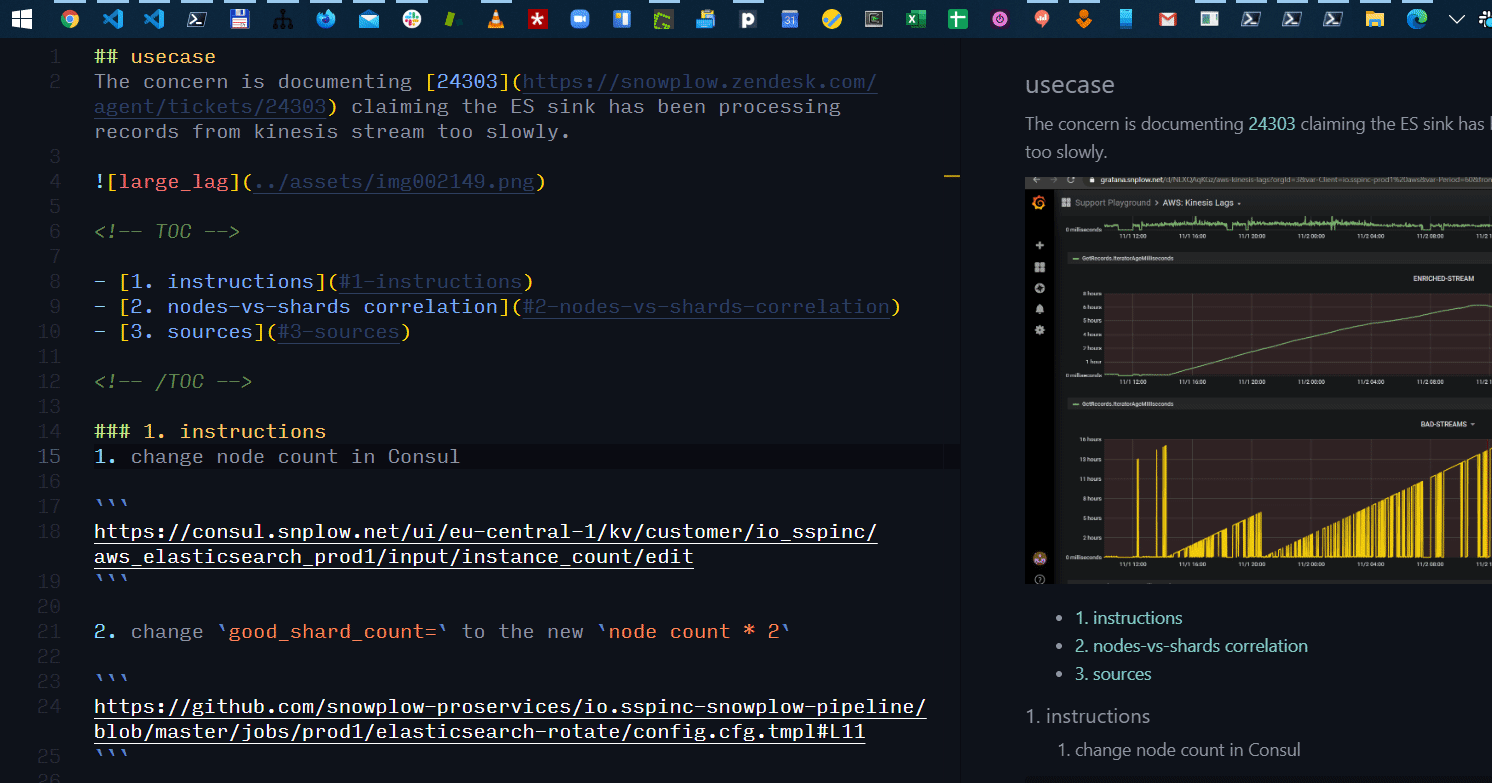Open the green G taskbar app
1492x783 pixels.
pos(664,18)
